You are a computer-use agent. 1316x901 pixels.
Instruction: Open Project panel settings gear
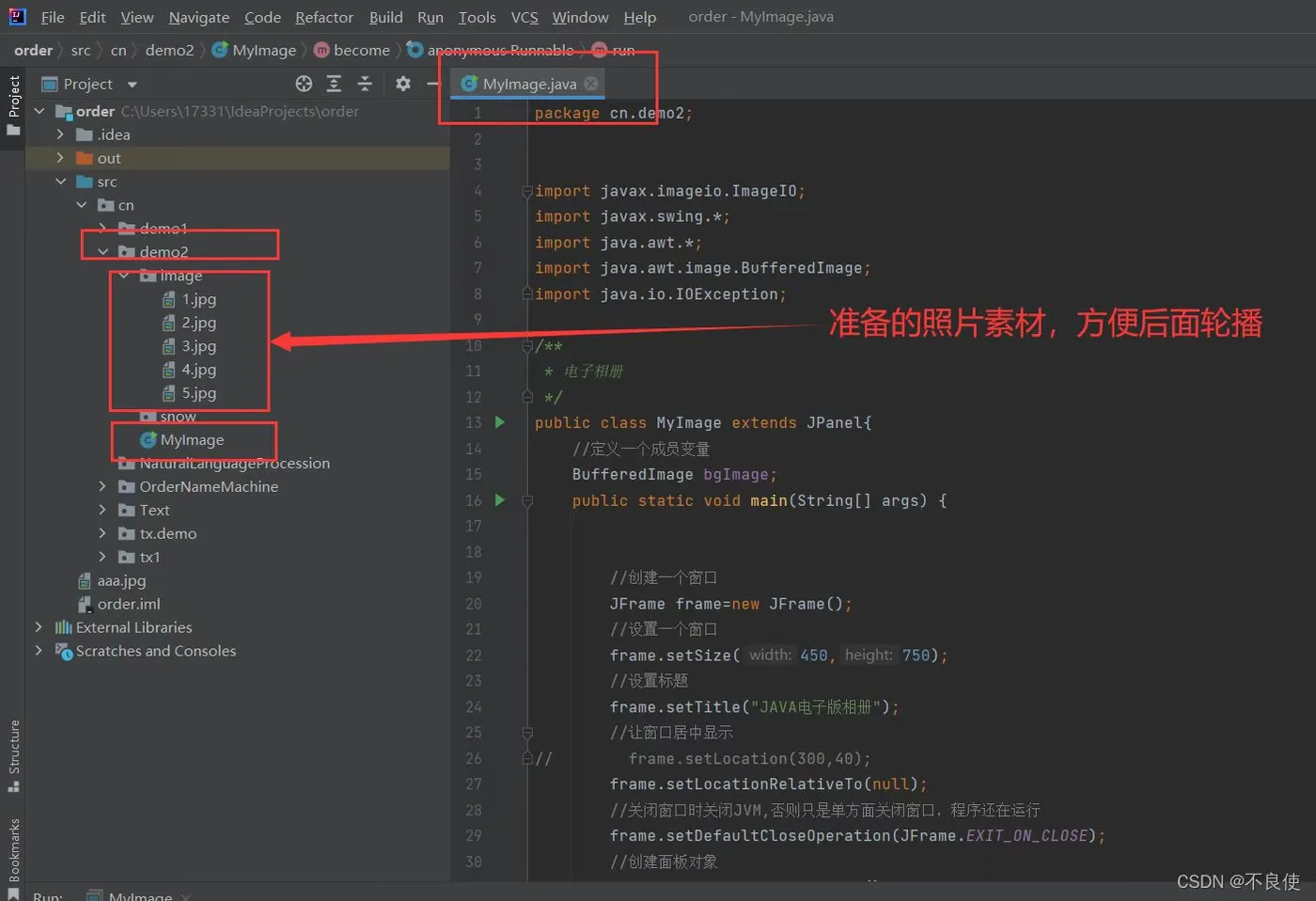[403, 84]
